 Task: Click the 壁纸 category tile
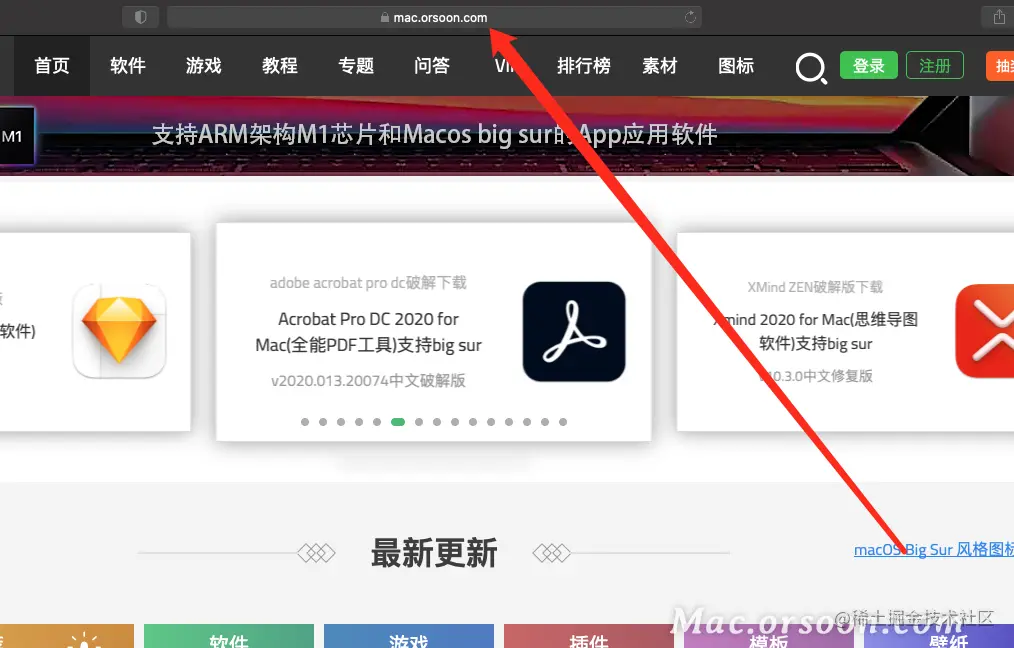click(x=939, y=636)
